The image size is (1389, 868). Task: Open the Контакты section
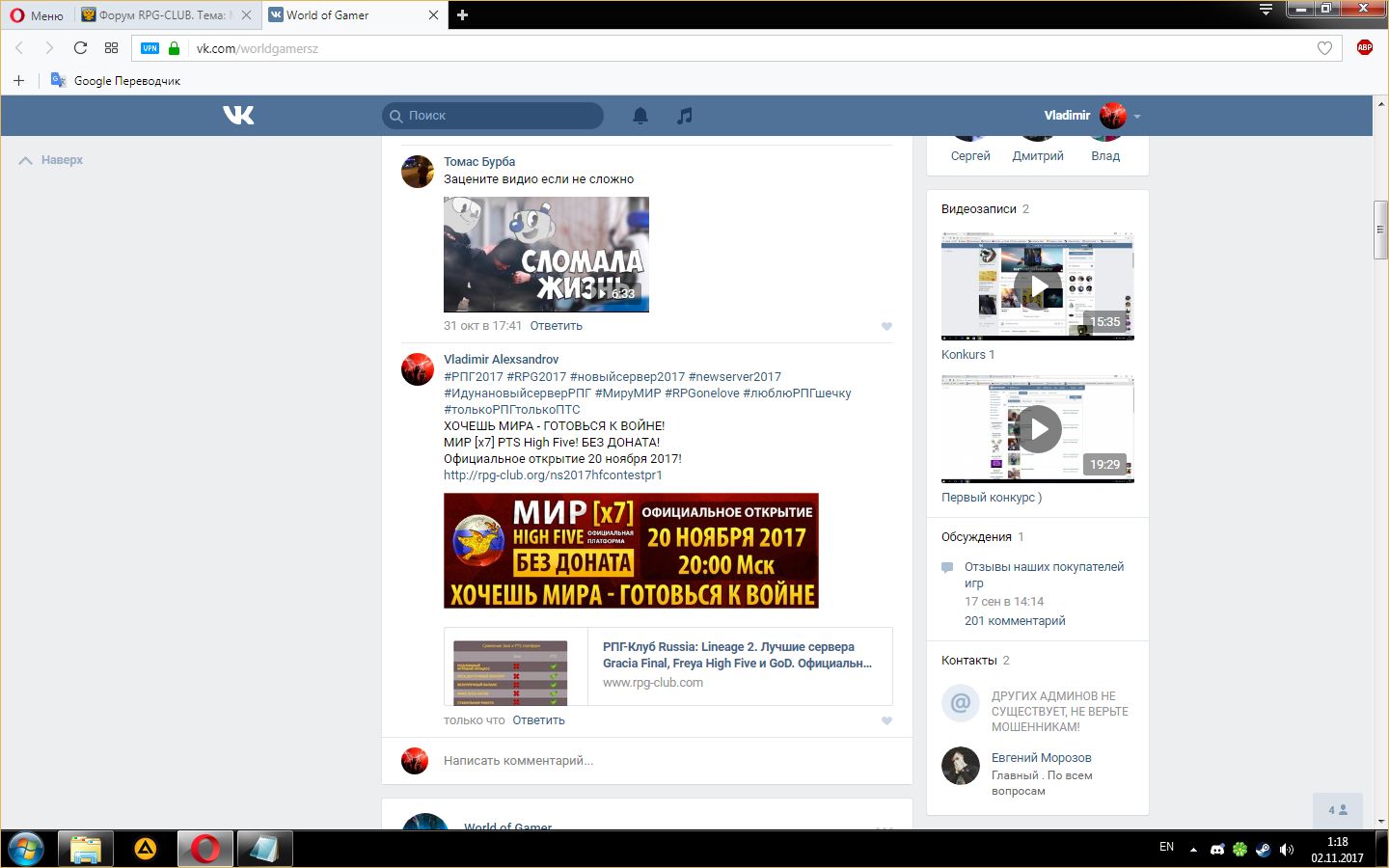tap(969, 661)
